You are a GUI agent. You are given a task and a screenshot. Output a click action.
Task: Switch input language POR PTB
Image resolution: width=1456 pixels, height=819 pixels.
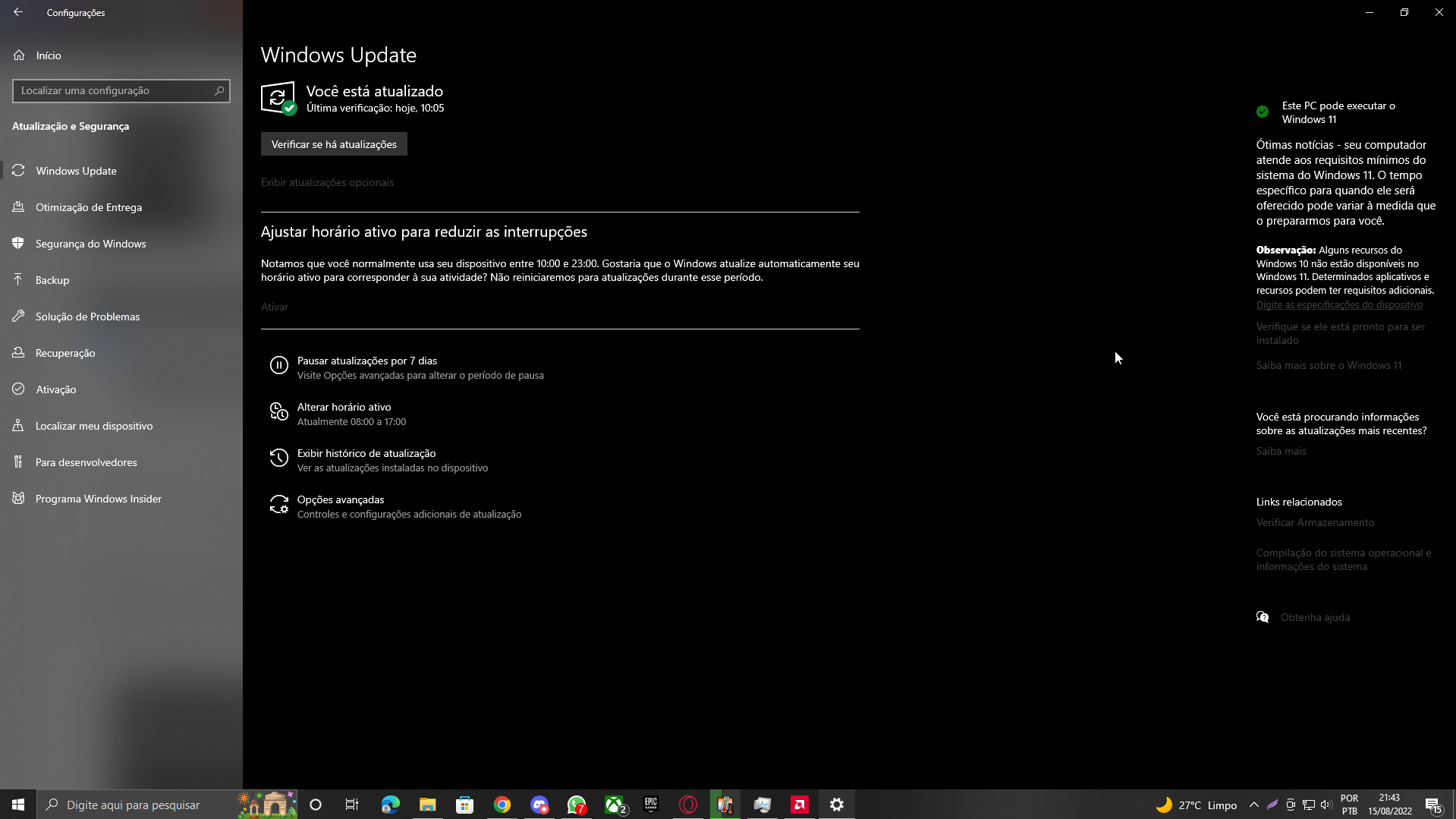coord(1349,805)
